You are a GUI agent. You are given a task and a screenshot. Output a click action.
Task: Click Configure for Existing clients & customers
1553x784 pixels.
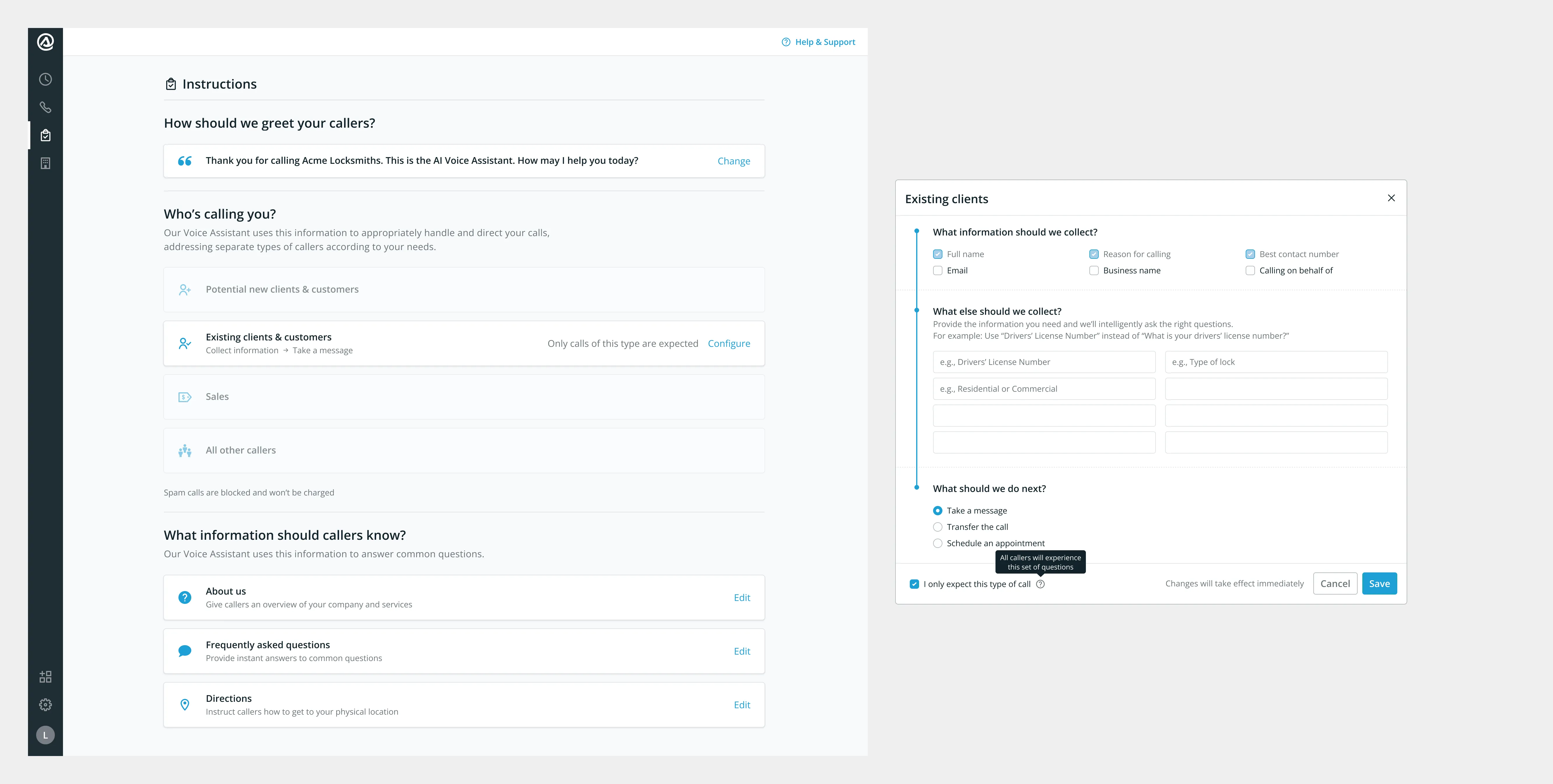click(729, 344)
